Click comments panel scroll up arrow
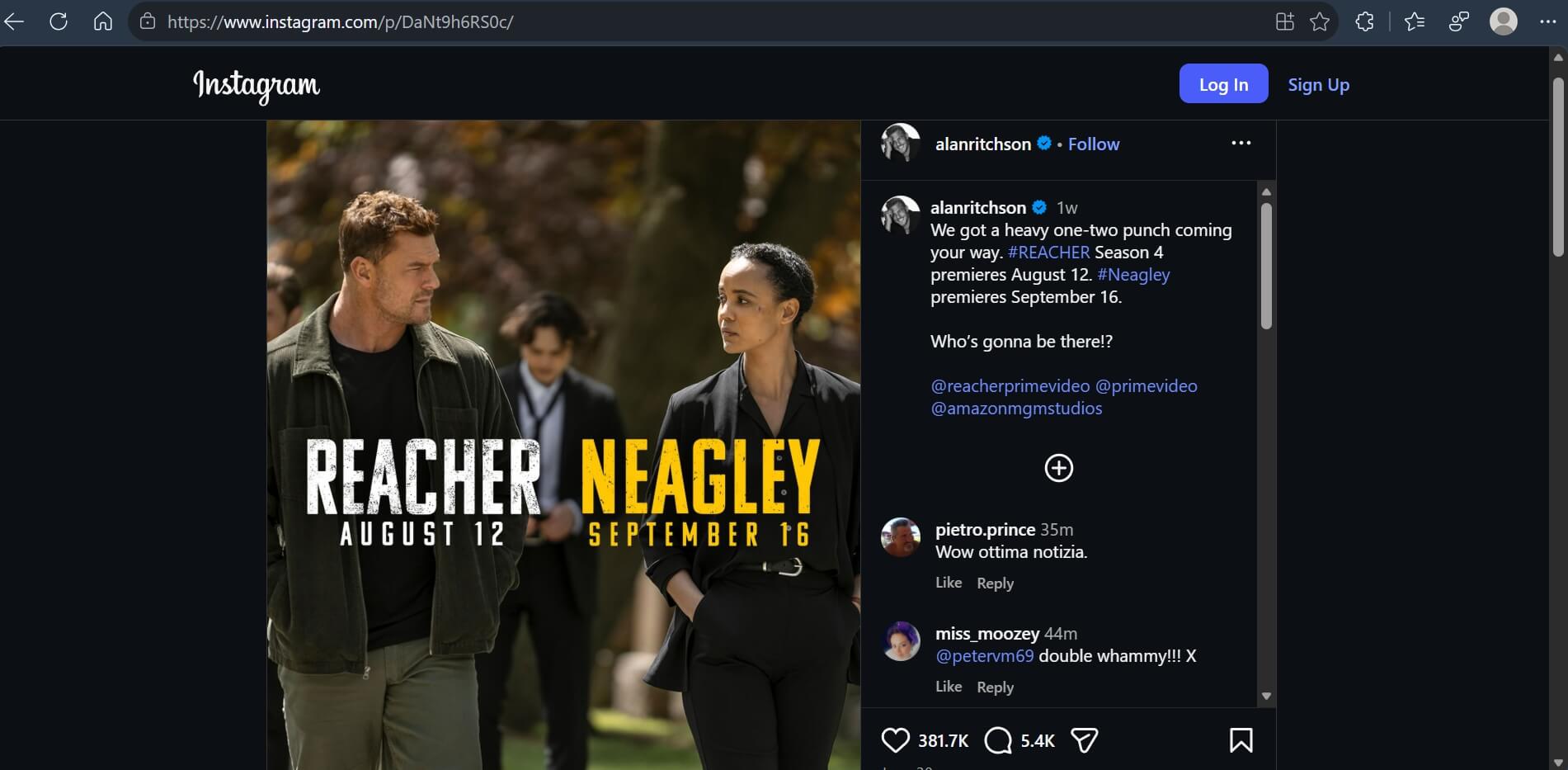1568x770 pixels. coord(1266,191)
